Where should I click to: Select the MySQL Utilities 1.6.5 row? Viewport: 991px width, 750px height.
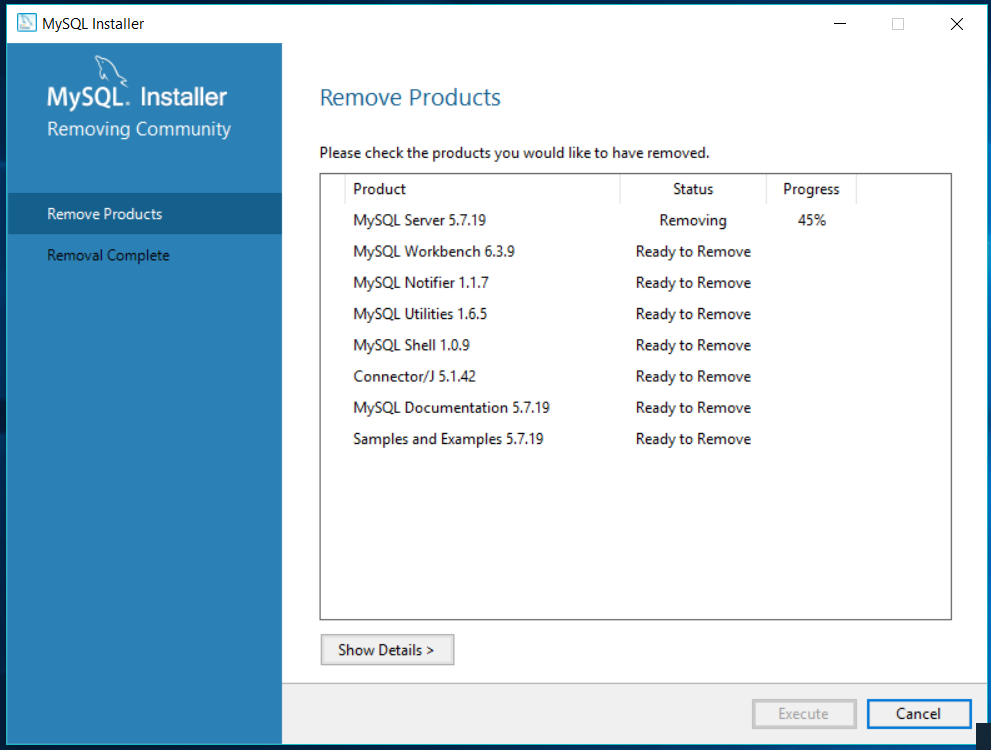click(x=635, y=314)
